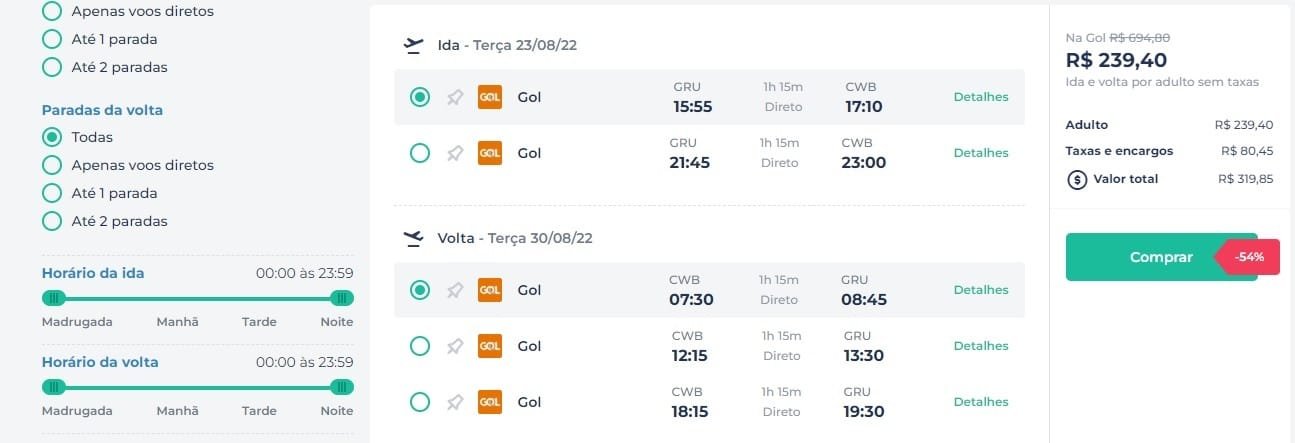The image size is (1295, 443).
Task: Pin the 18:15 Gol return flight
Action: (455, 402)
